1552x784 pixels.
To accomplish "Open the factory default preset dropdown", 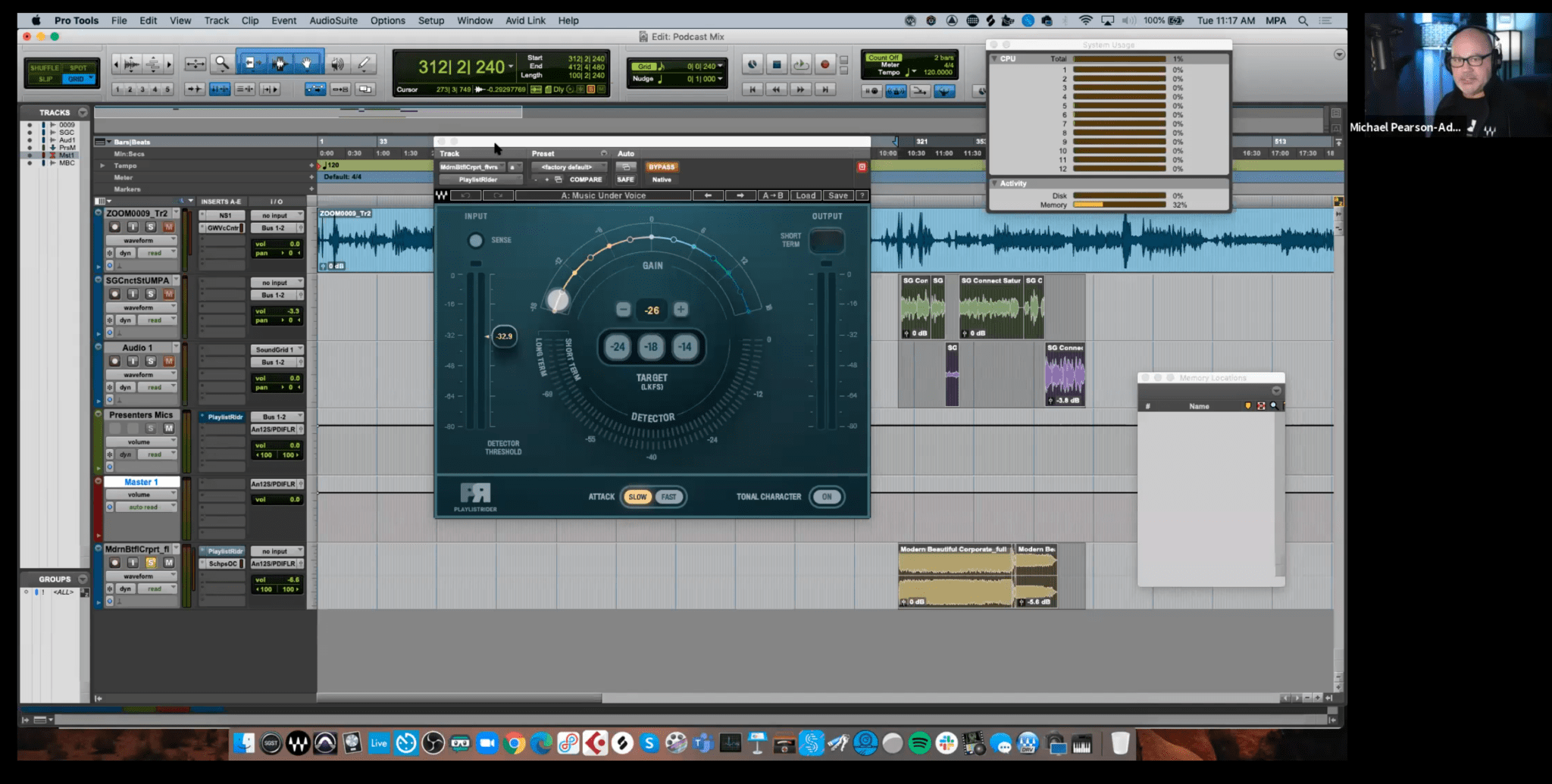I will [x=568, y=167].
